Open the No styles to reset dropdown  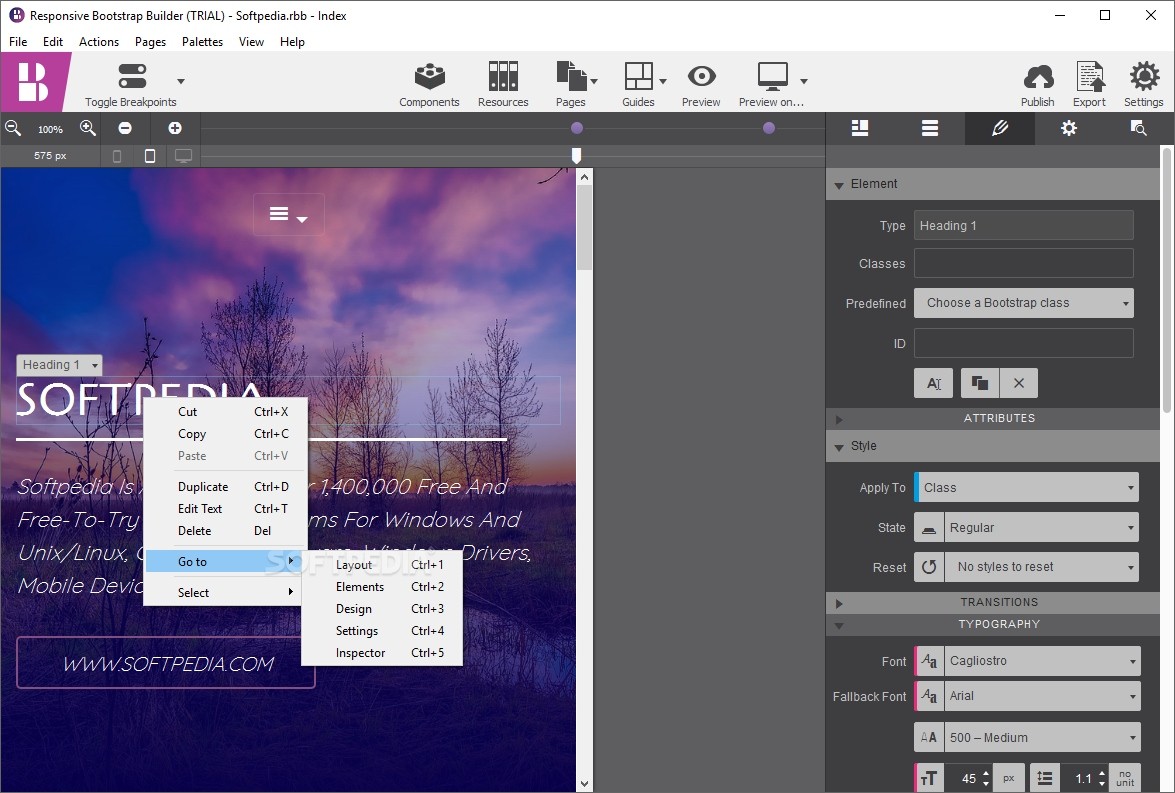point(1042,567)
